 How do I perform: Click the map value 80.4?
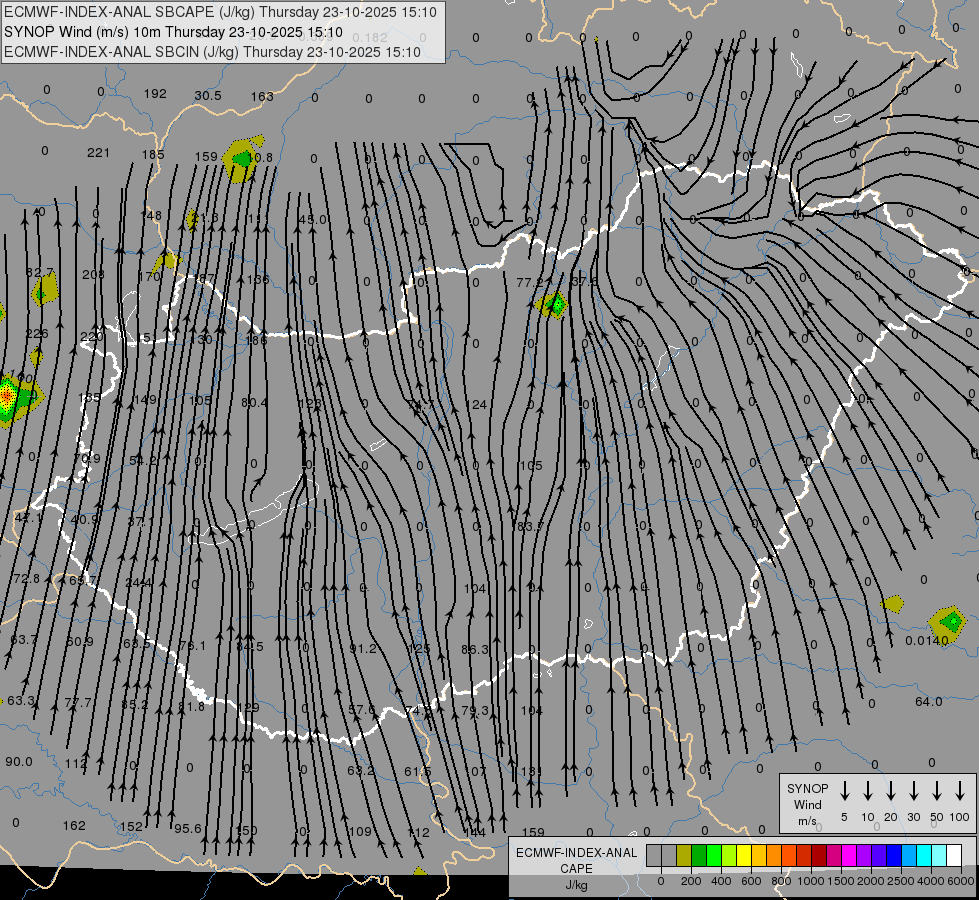point(254,402)
